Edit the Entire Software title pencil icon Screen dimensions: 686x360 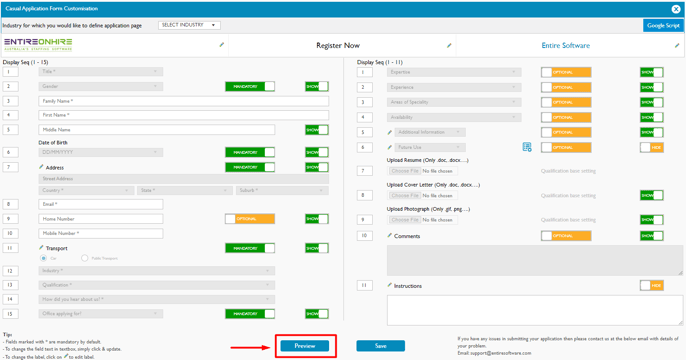[677, 45]
